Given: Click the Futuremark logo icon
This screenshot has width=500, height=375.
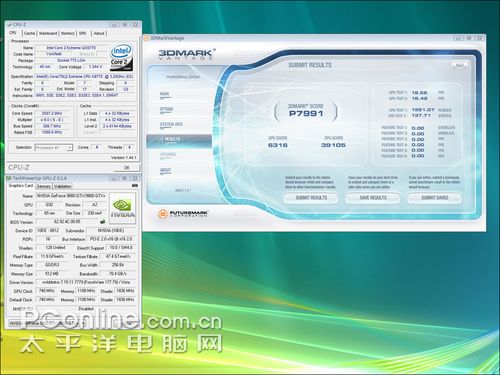Looking at the screenshot, I should [162, 214].
